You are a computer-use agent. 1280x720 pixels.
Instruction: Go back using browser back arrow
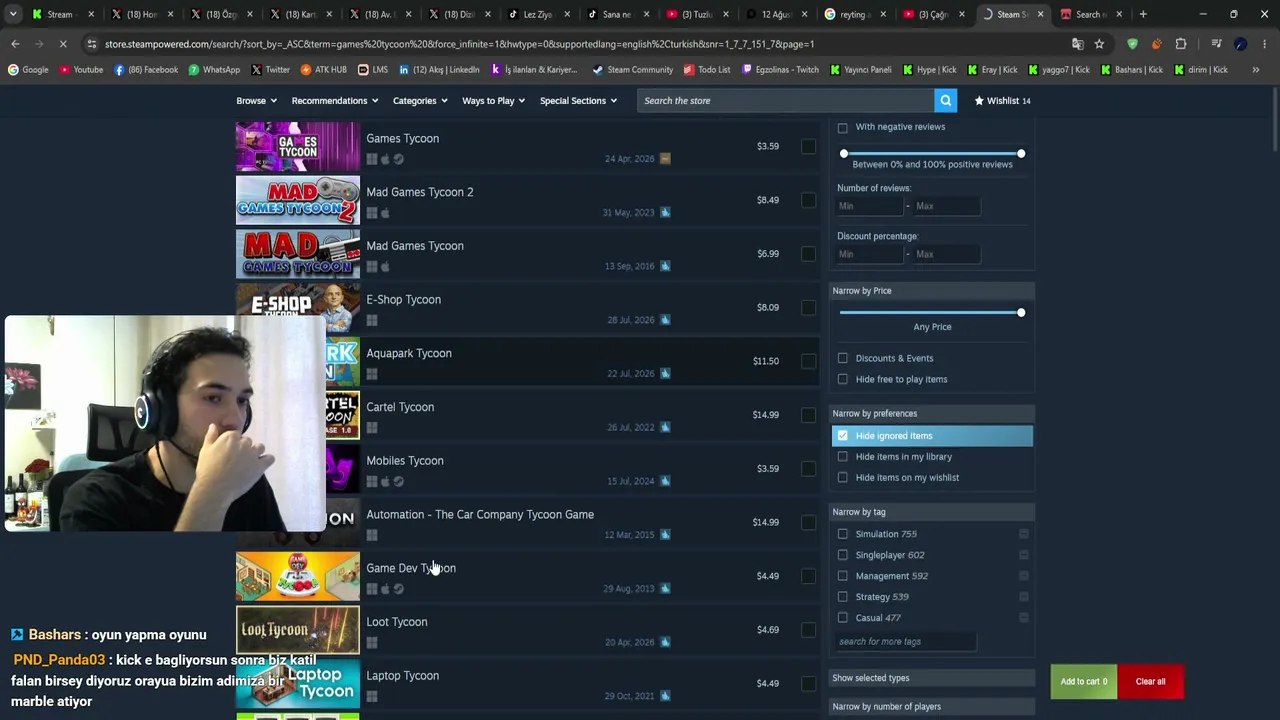coord(15,44)
